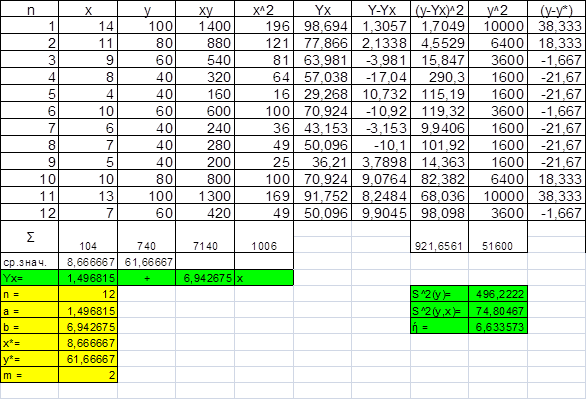Click the x^2 sum cell 1006
Screen dimensions: 587x400
[x=264, y=237]
